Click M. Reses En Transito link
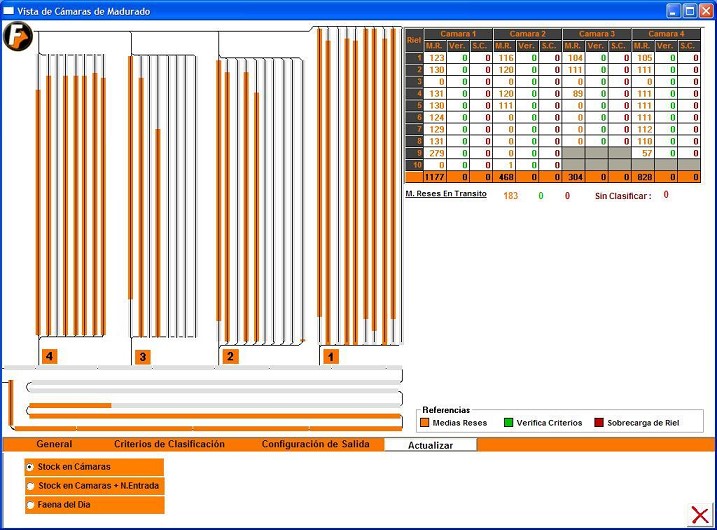This screenshot has width=717, height=530. click(445, 194)
